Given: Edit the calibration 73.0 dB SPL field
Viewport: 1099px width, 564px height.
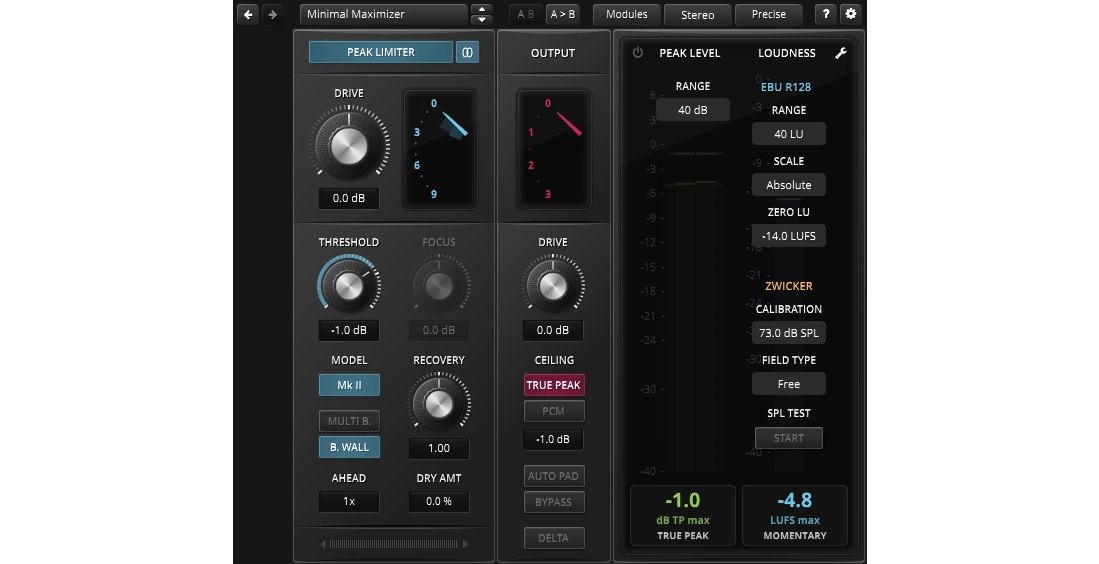Looking at the screenshot, I should coord(789,333).
